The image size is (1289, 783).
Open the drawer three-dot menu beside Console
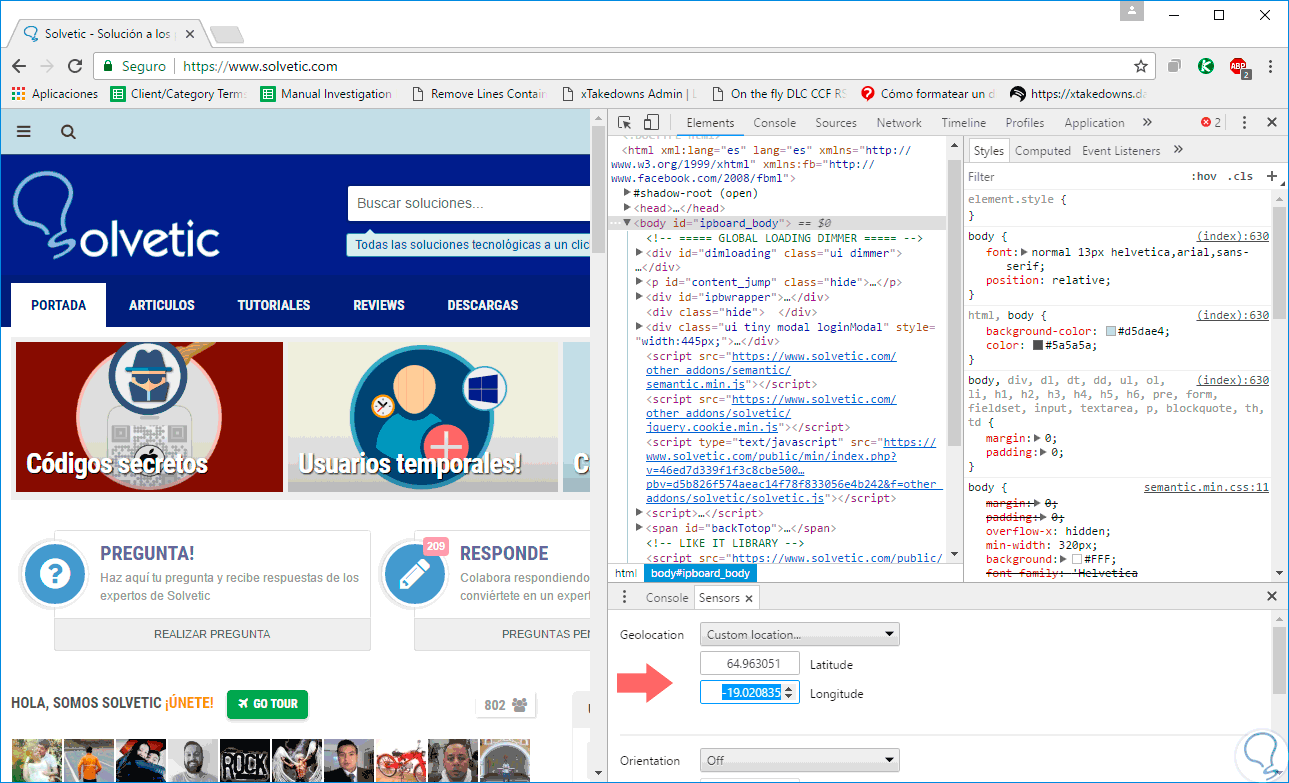coord(624,597)
